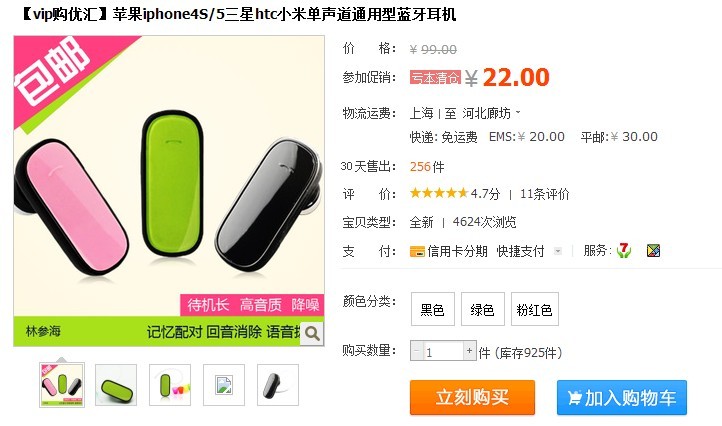
Task: Select the 绿色 color option
Action: pyautogui.click(x=483, y=309)
